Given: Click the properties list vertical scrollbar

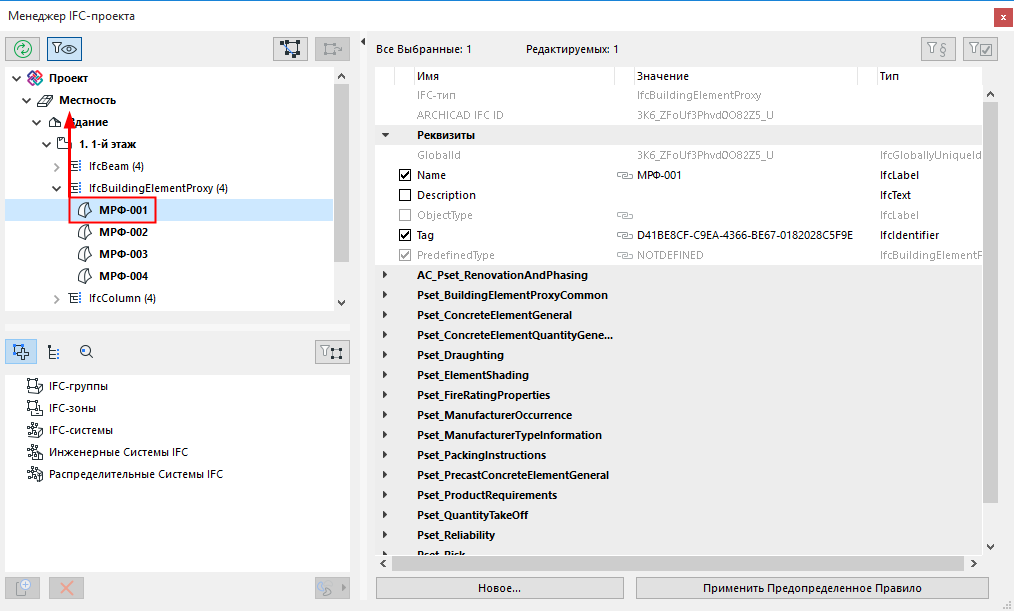Looking at the screenshot, I should tap(991, 300).
